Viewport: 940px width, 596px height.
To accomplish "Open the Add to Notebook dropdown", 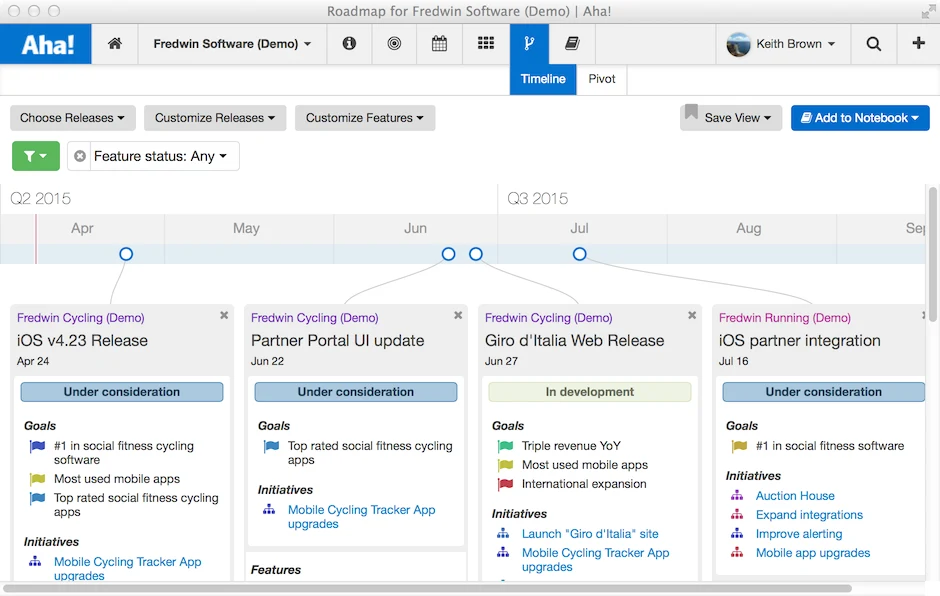I will click(x=860, y=118).
